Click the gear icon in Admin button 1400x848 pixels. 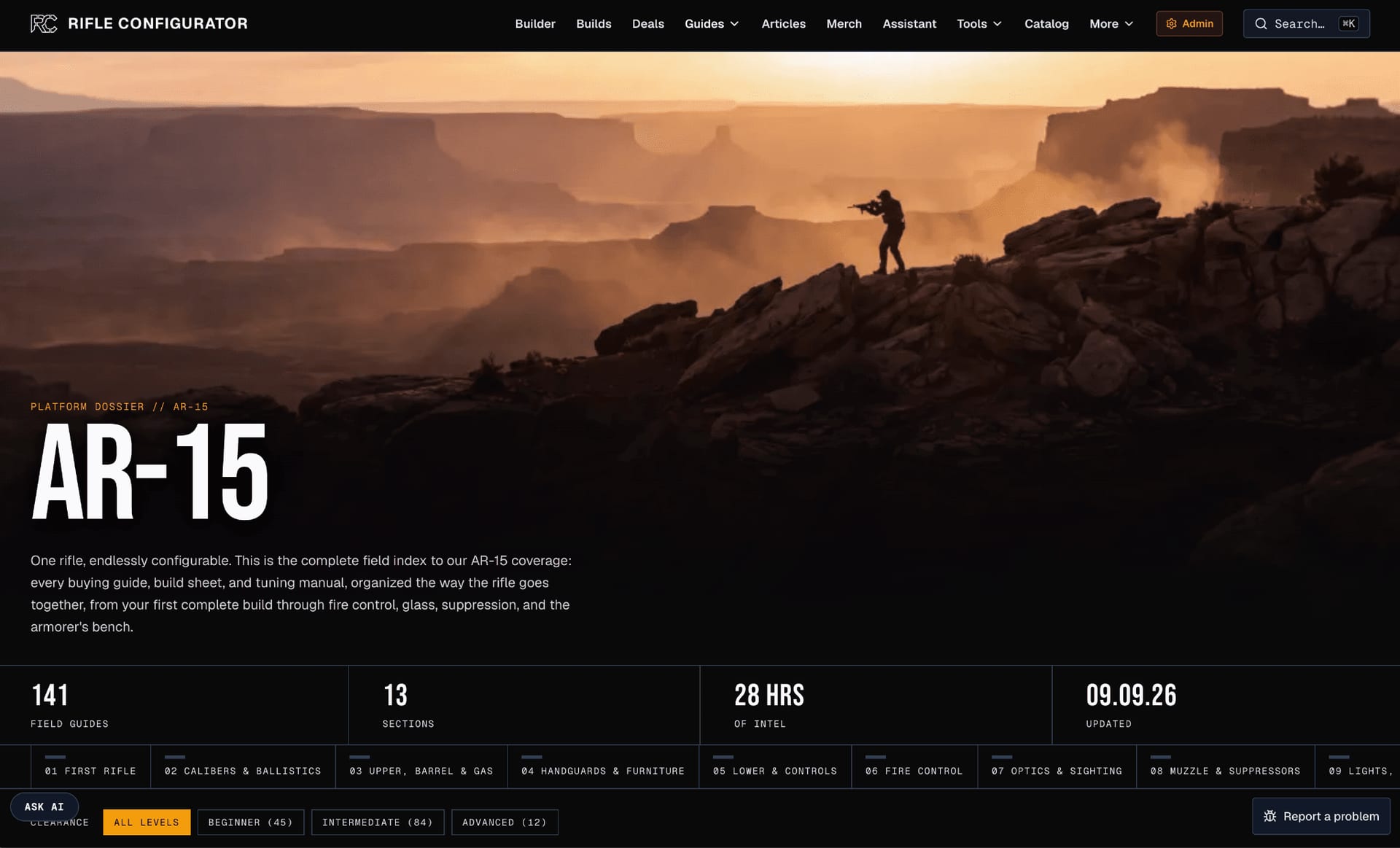(x=1171, y=24)
